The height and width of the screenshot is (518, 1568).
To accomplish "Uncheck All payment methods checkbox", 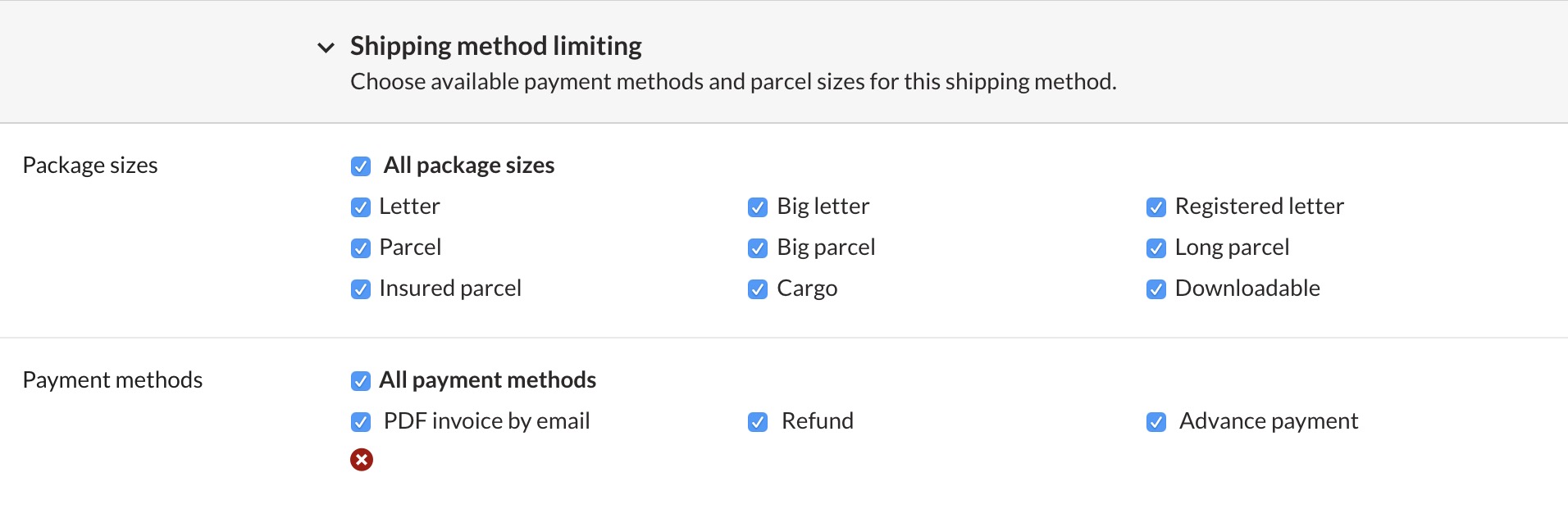I will [361, 381].
